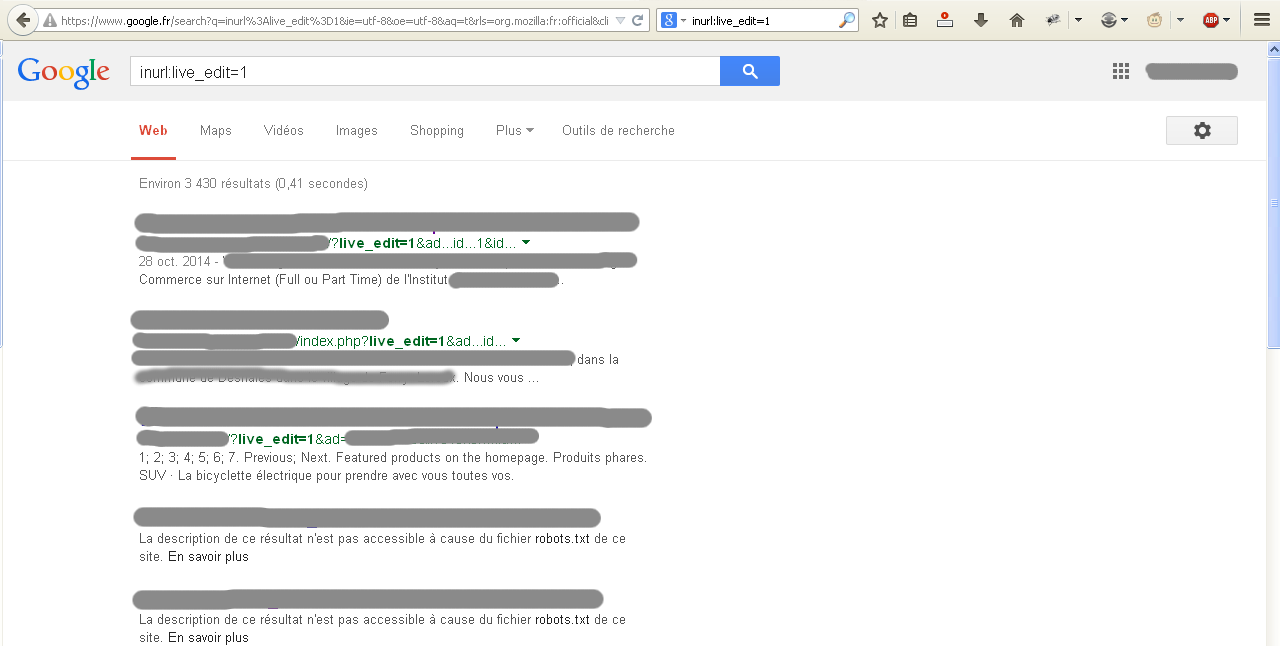Reload the page with the refresh icon
The width and height of the screenshot is (1280, 646).
[637, 20]
